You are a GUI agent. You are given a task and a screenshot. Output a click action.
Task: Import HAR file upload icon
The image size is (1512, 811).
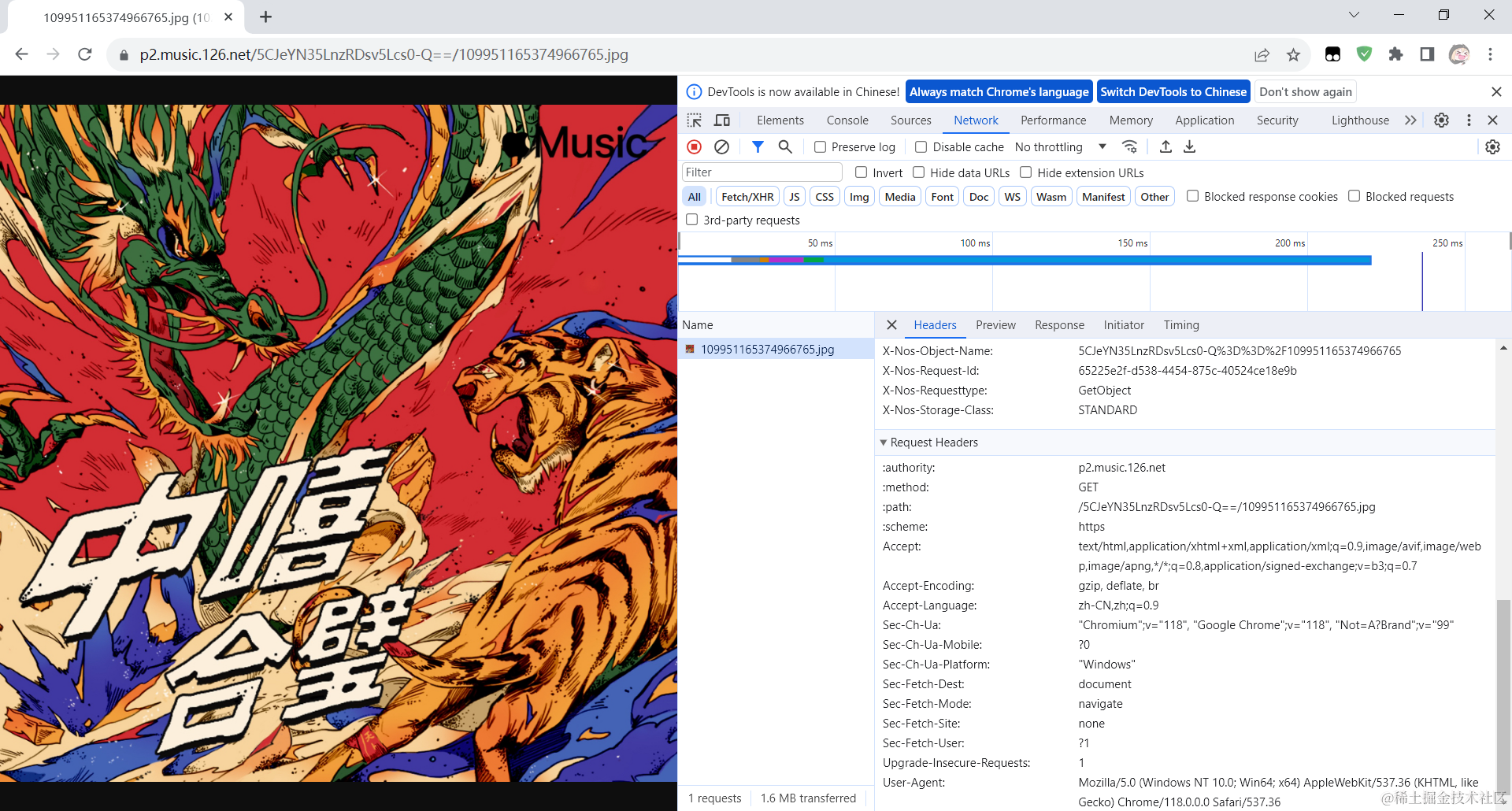[1166, 146]
